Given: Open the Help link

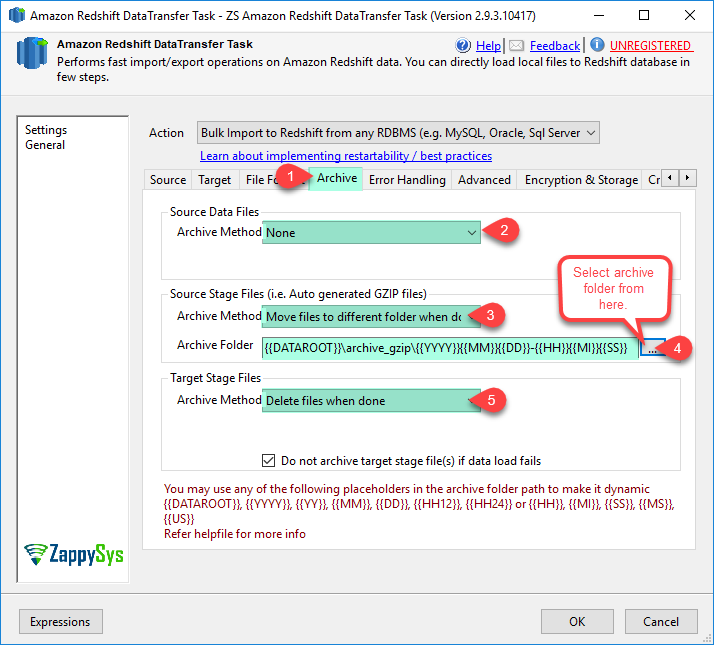Looking at the screenshot, I should click(x=488, y=46).
